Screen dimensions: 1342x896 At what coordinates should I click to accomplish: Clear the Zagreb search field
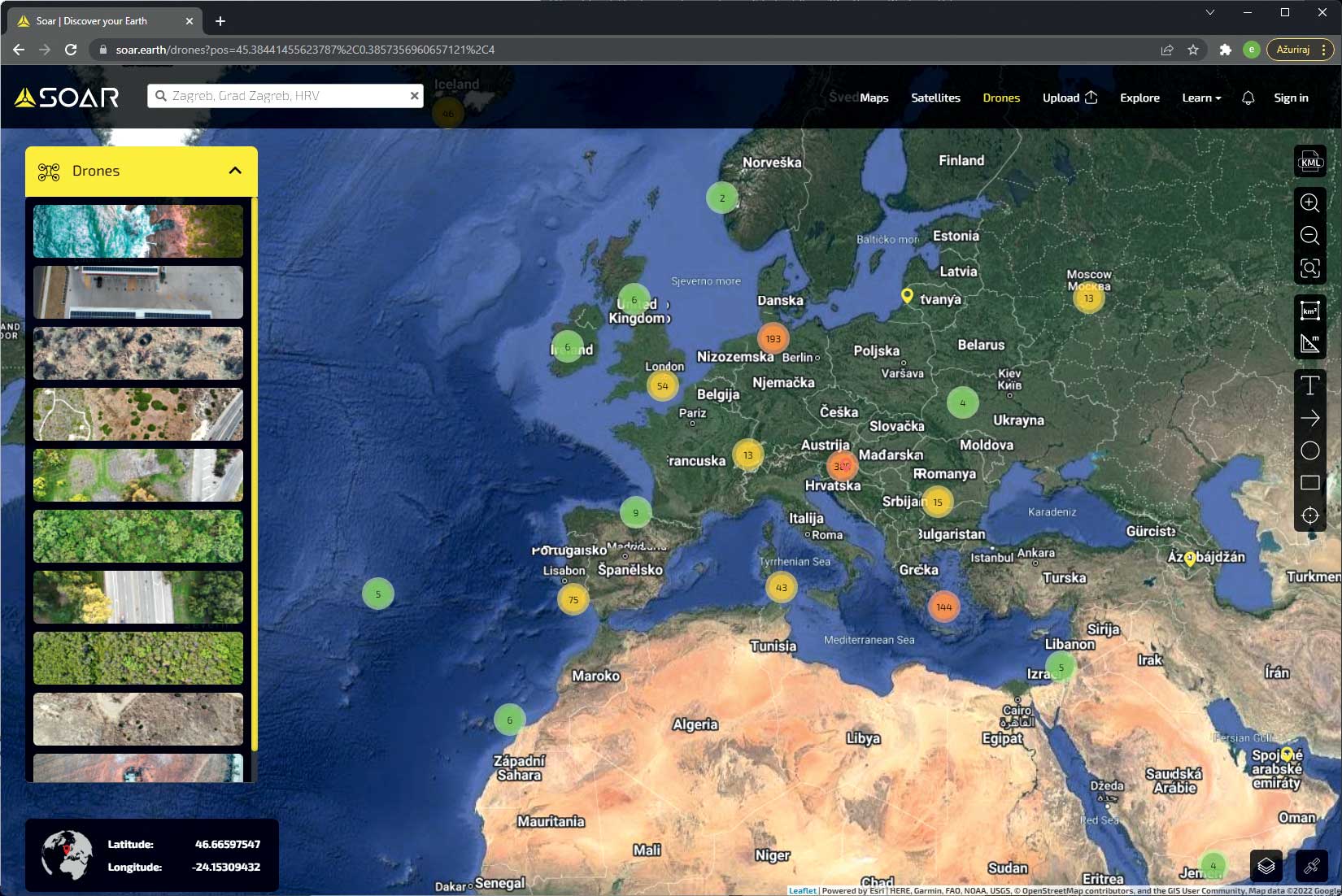tap(414, 96)
